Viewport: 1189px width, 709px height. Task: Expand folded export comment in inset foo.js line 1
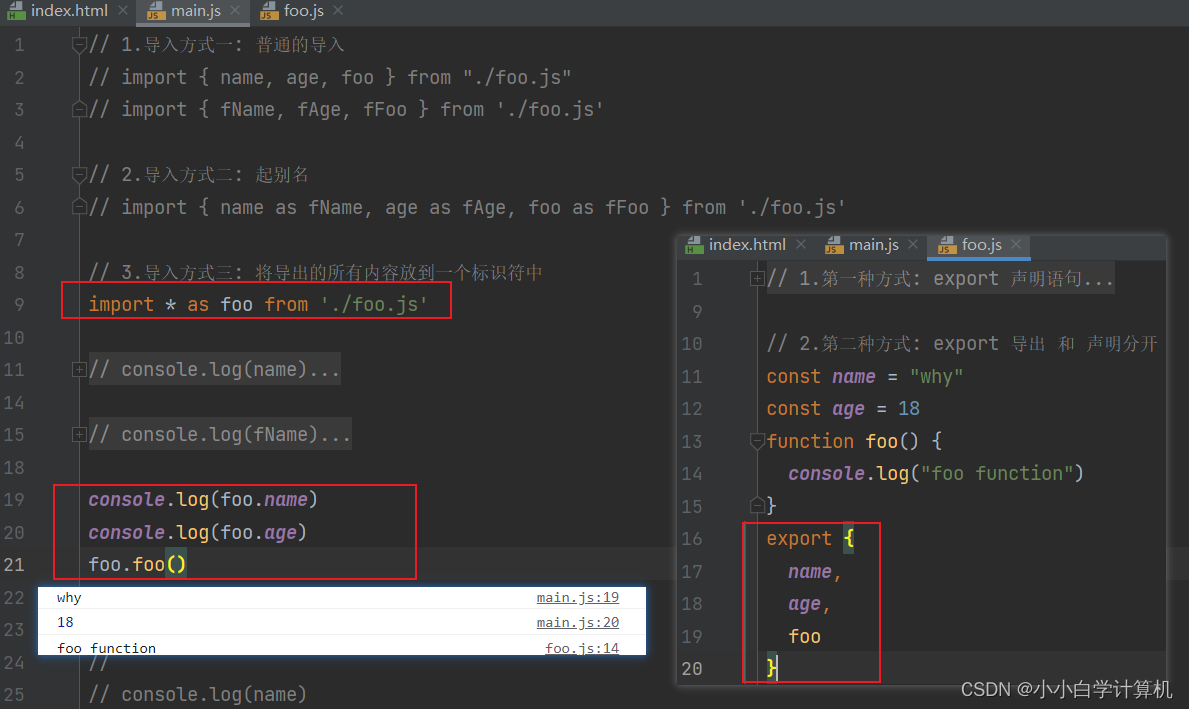tap(757, 278)
